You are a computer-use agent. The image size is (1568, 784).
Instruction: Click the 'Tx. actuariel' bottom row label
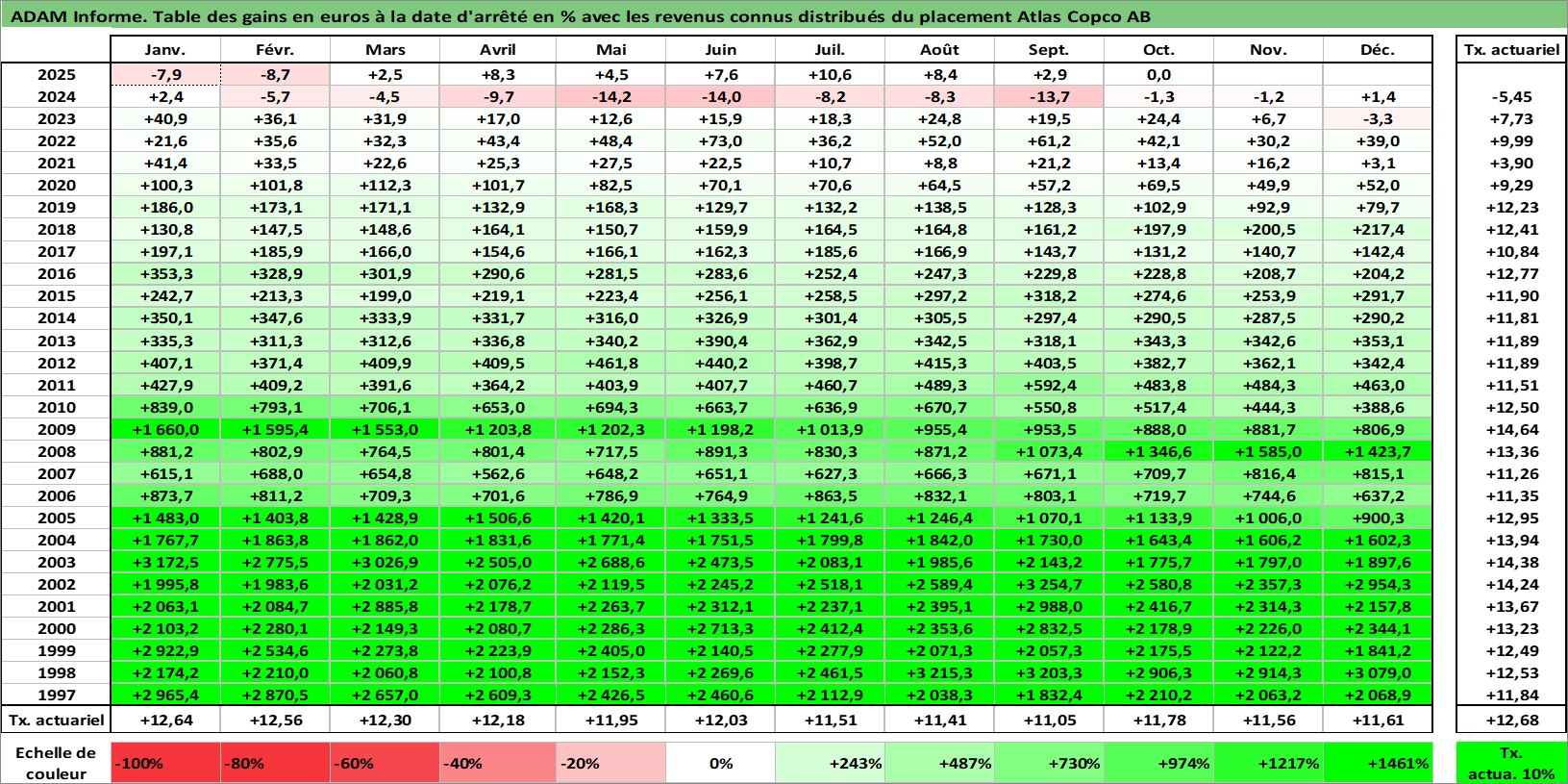(x=56, y=720)
